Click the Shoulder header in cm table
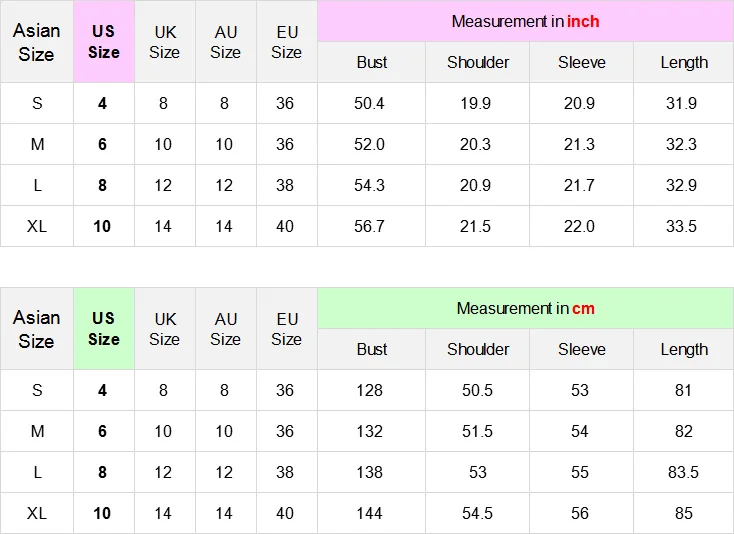 click(x=477, y=349)
